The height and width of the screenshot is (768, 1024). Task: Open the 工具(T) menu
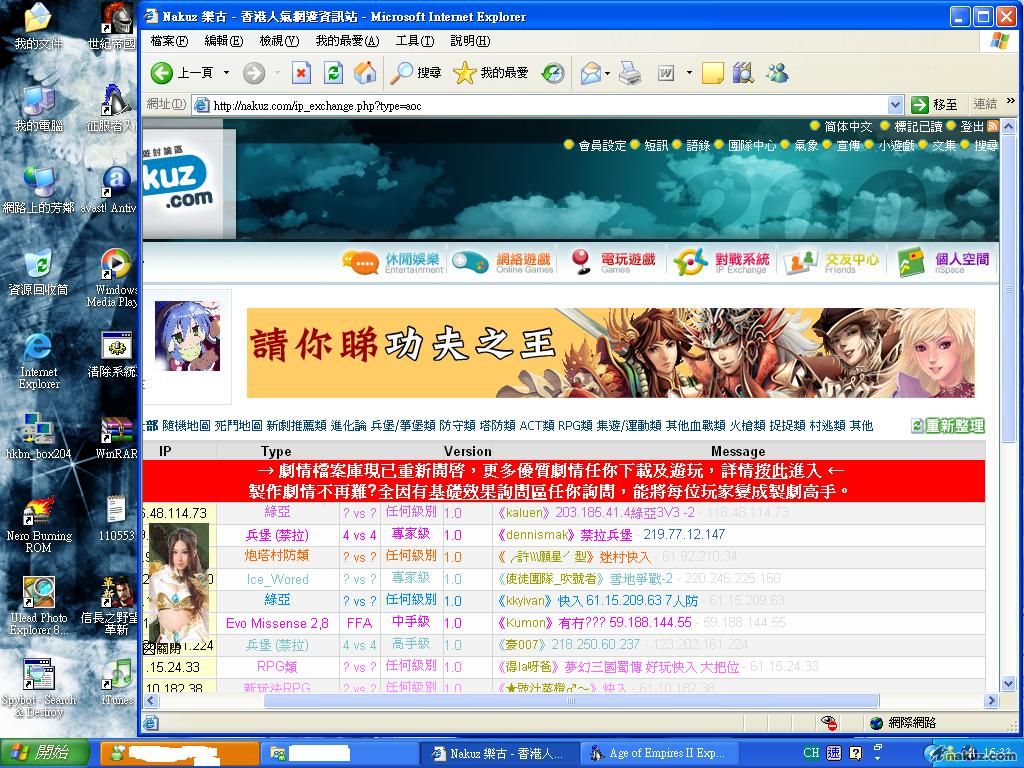415,41
